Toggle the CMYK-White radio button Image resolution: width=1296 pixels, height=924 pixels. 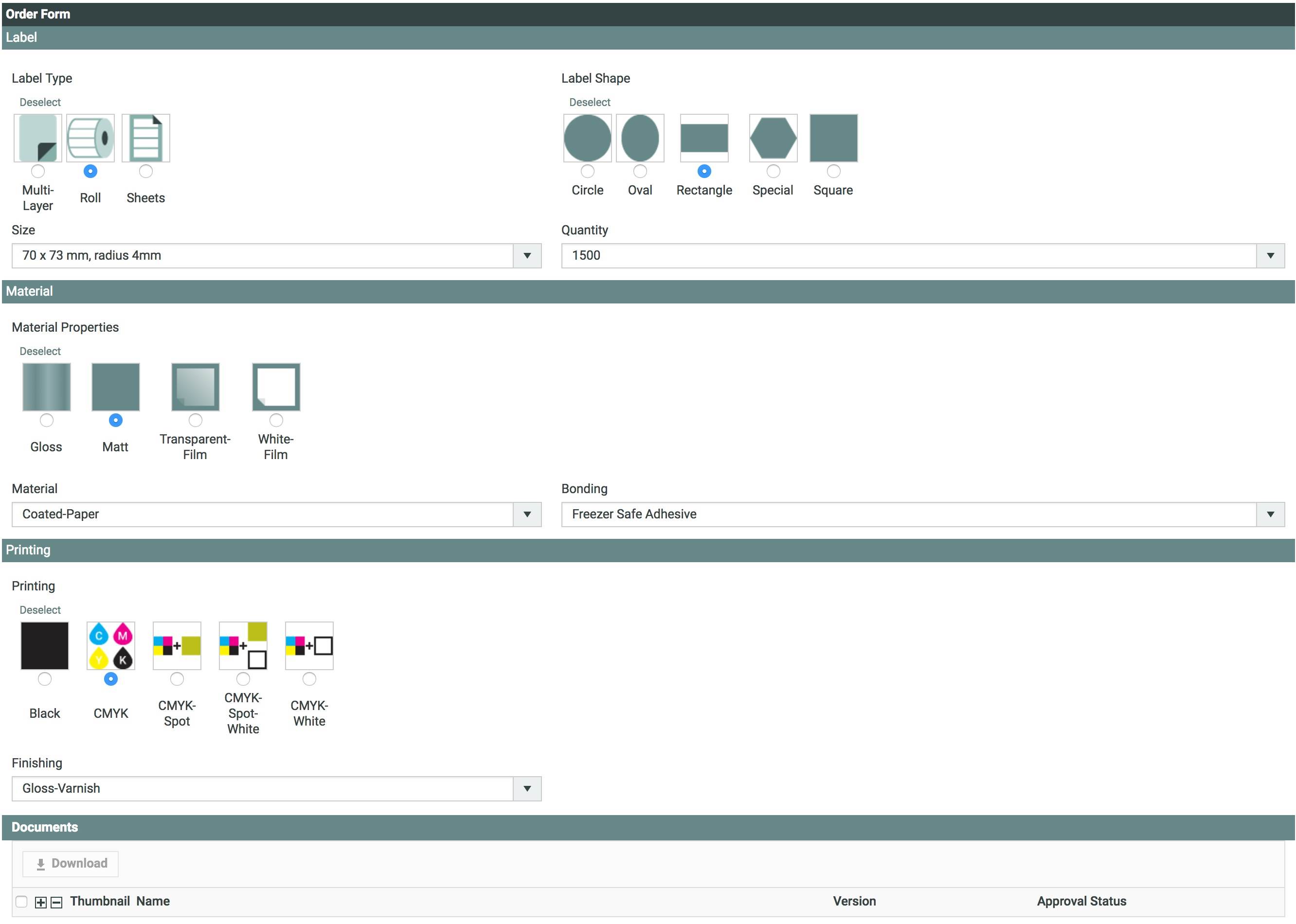pyautogui.click(x=309, y=679)
